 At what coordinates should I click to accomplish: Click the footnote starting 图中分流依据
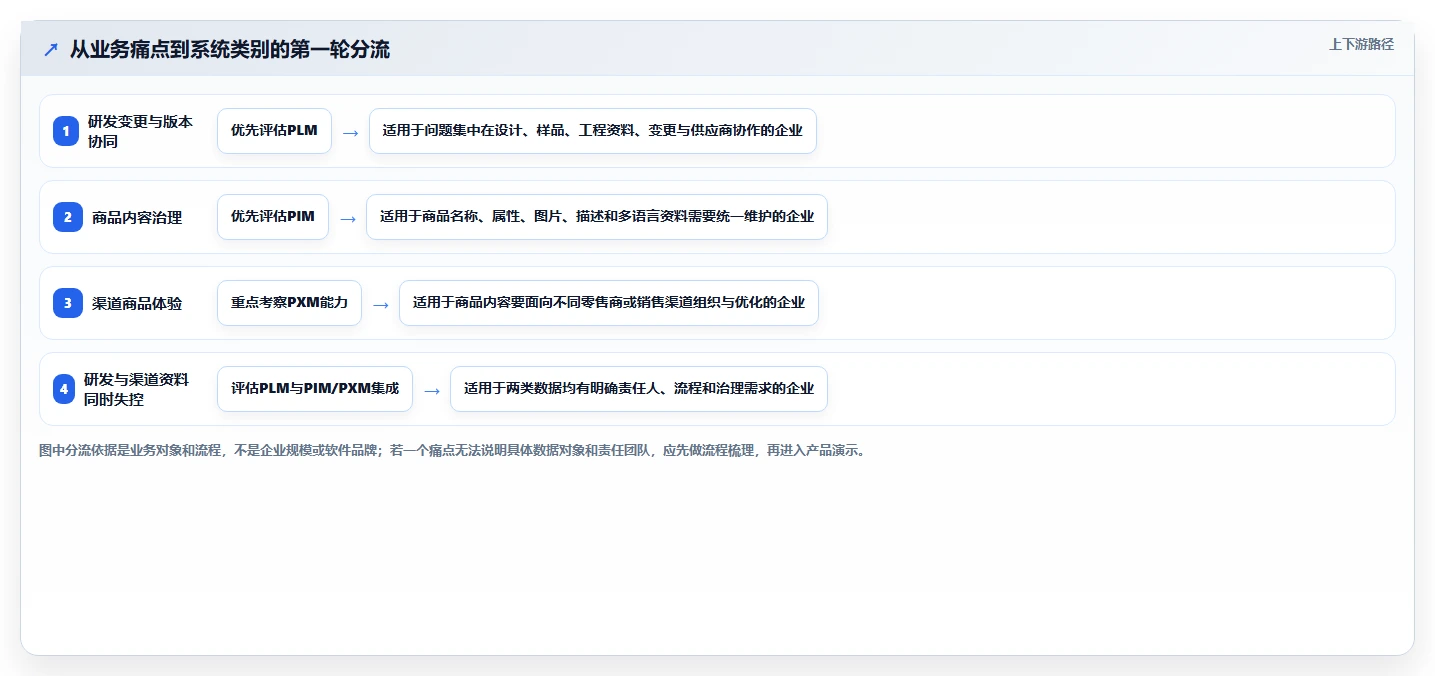coord(452,450)
